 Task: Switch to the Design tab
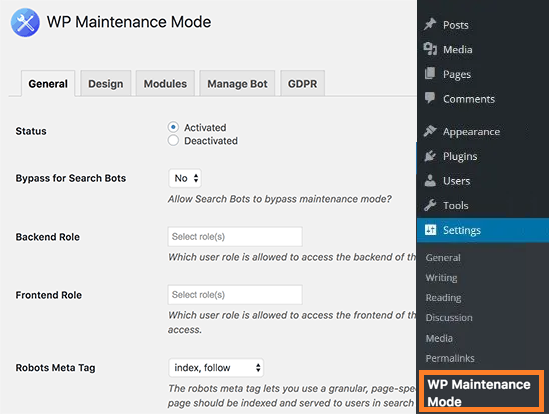[x=106, y=83]
